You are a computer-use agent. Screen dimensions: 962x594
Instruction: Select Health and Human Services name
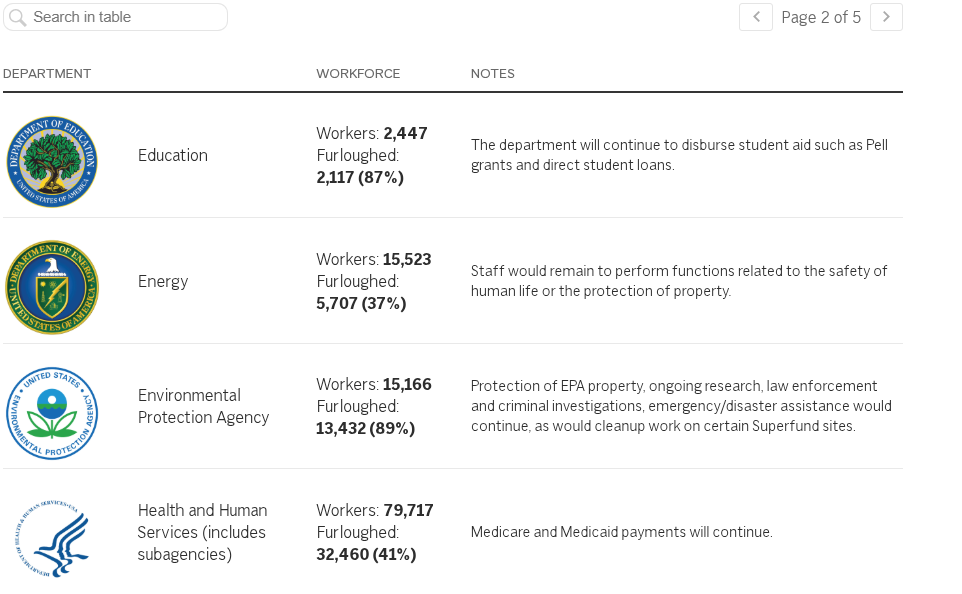[202, 532]
